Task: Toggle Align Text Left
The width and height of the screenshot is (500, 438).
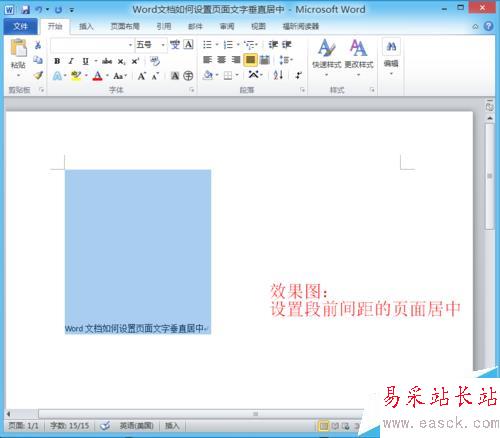Action: coord(207,60)
